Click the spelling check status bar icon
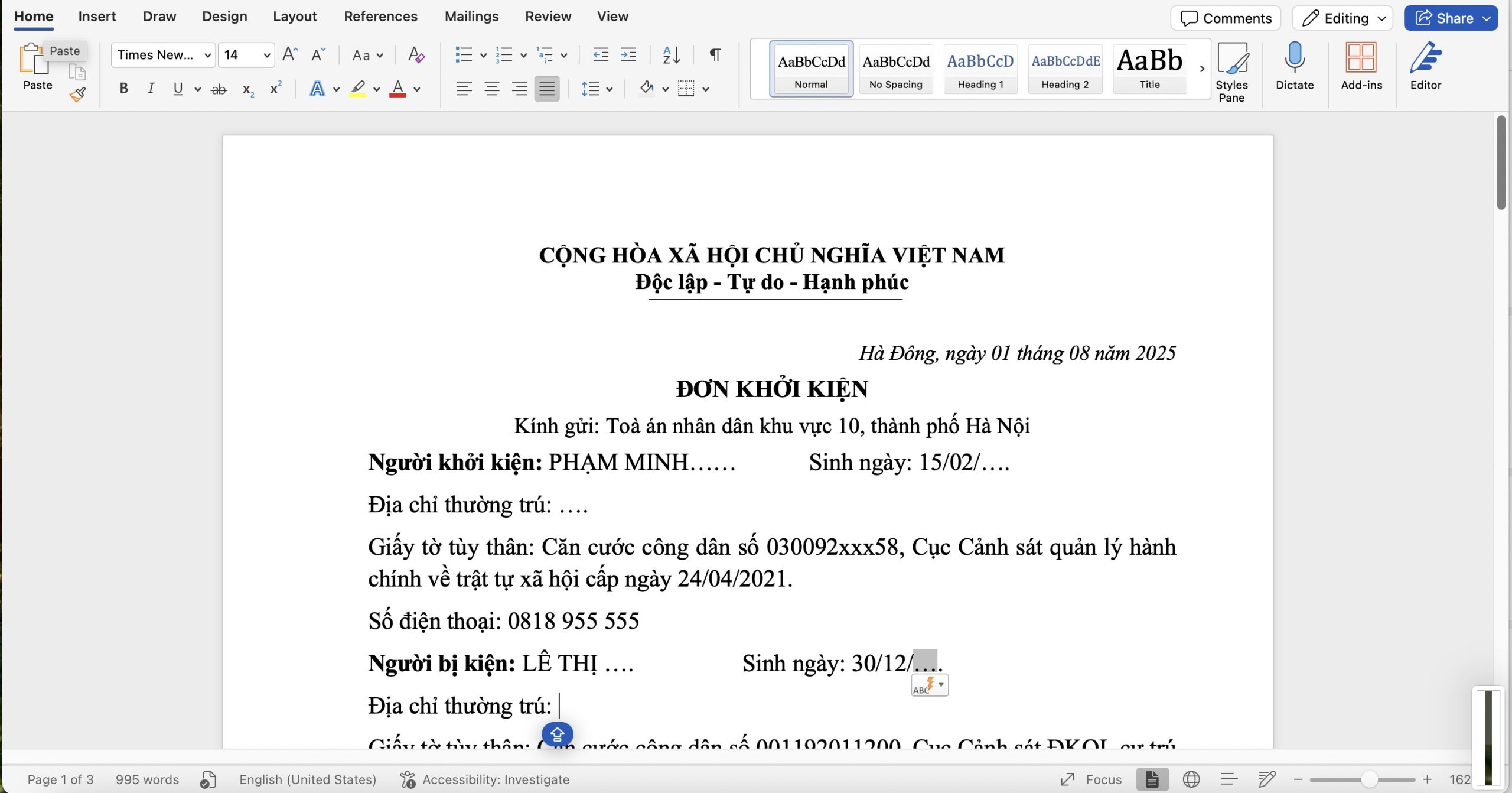The height and width of the screenshot is (793, 1512). [208, 779]
